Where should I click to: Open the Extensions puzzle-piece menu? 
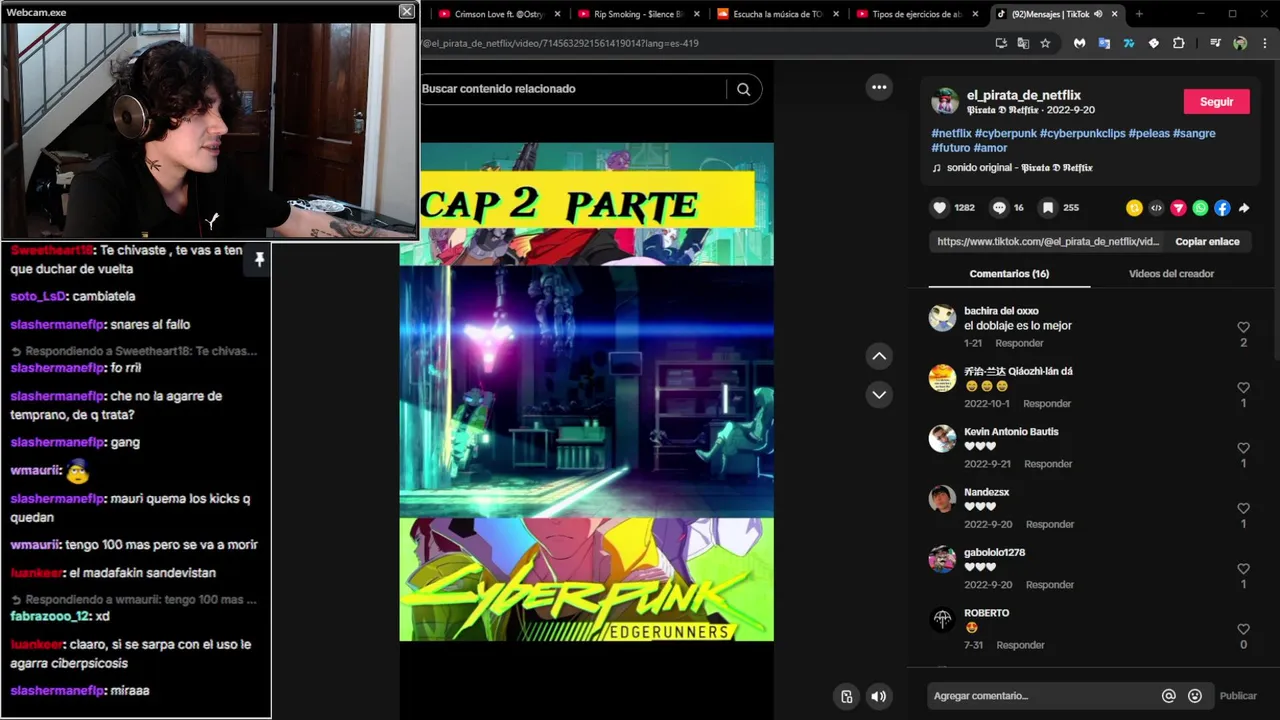coord(1178,43)
